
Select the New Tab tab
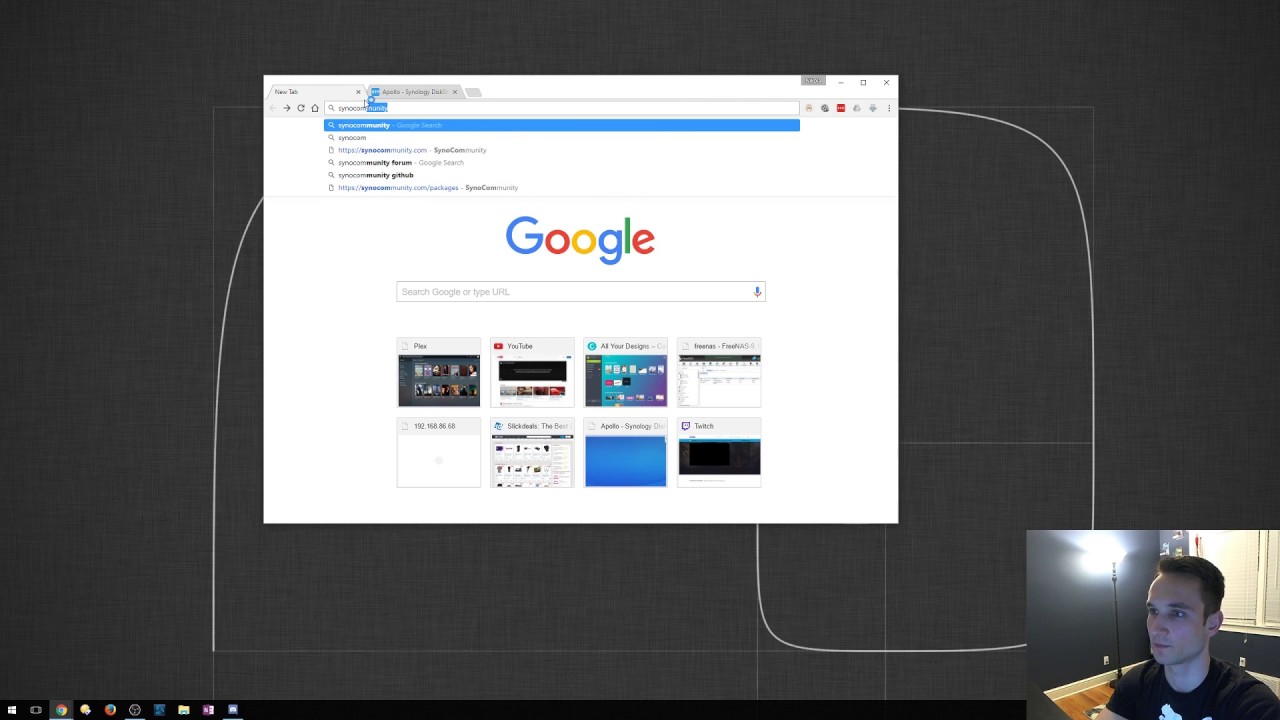tap(314, 92)
